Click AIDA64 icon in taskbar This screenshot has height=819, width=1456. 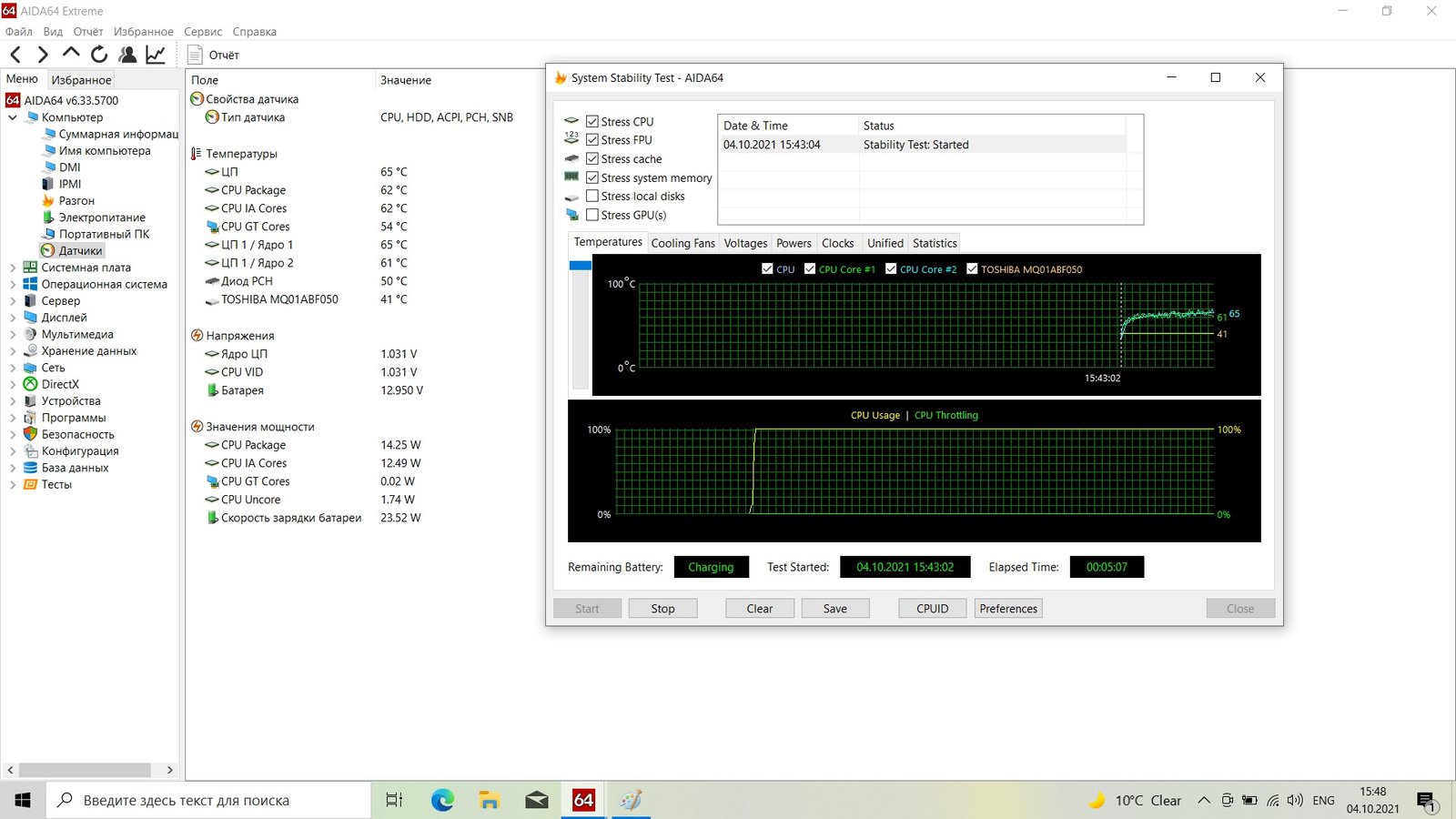583,800
